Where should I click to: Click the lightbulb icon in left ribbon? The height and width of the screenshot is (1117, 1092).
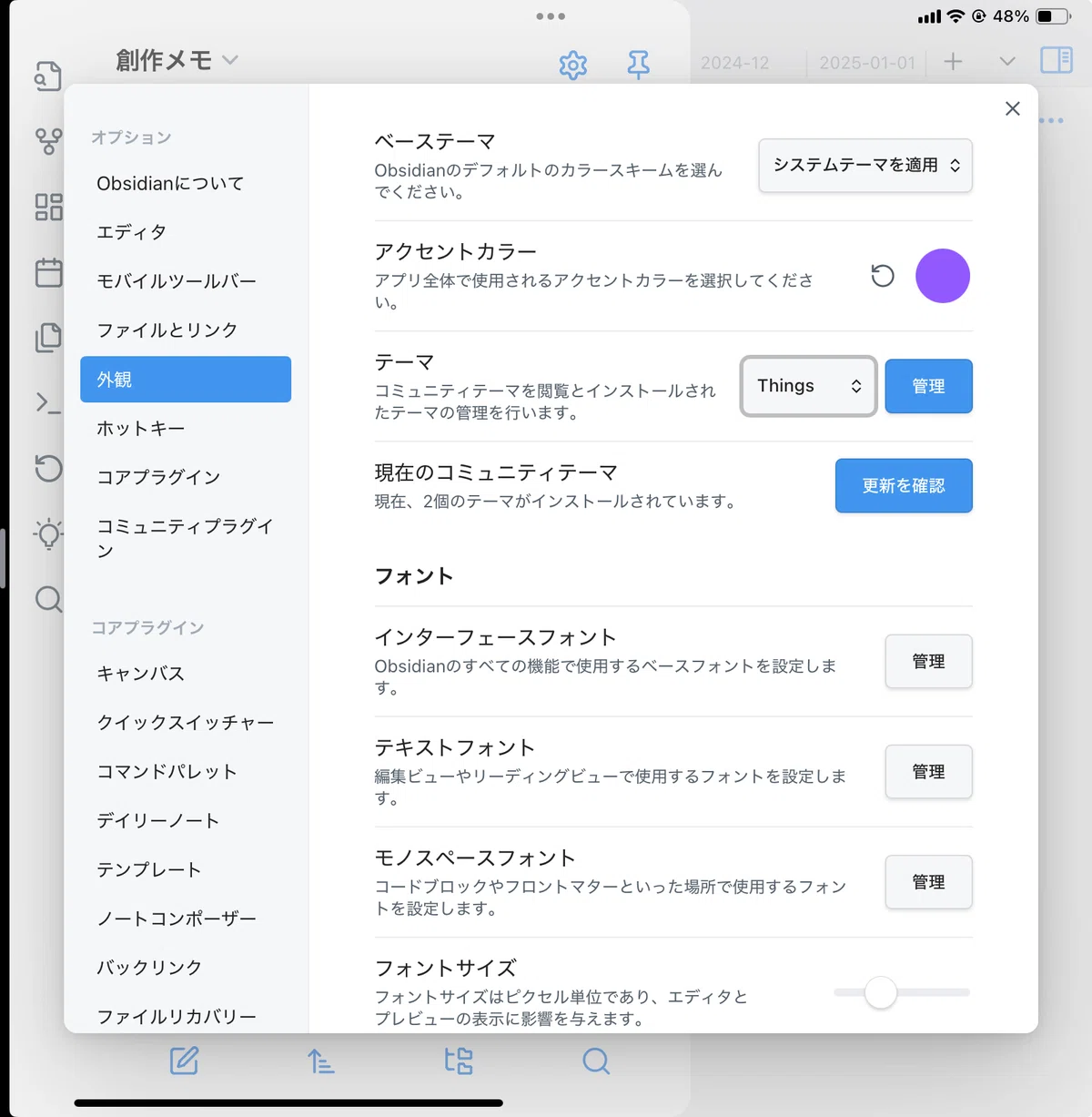point(48,534)
